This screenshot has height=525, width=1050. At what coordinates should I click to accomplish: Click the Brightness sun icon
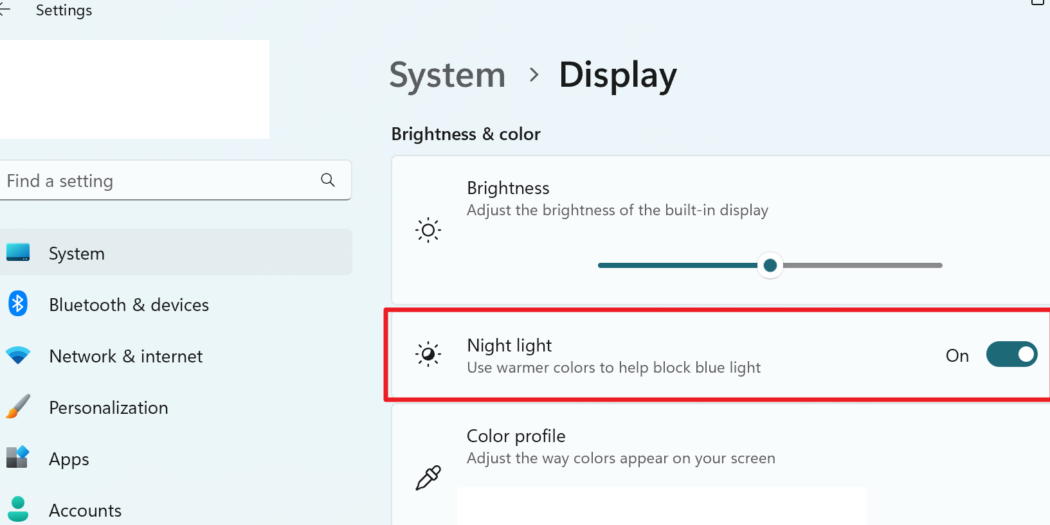(428, 230)
